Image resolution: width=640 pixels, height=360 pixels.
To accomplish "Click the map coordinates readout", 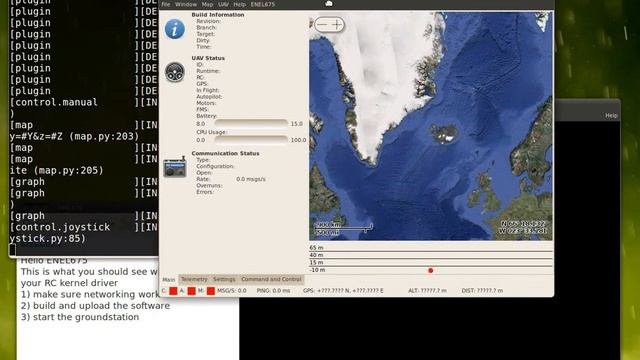I will point(523,227).
